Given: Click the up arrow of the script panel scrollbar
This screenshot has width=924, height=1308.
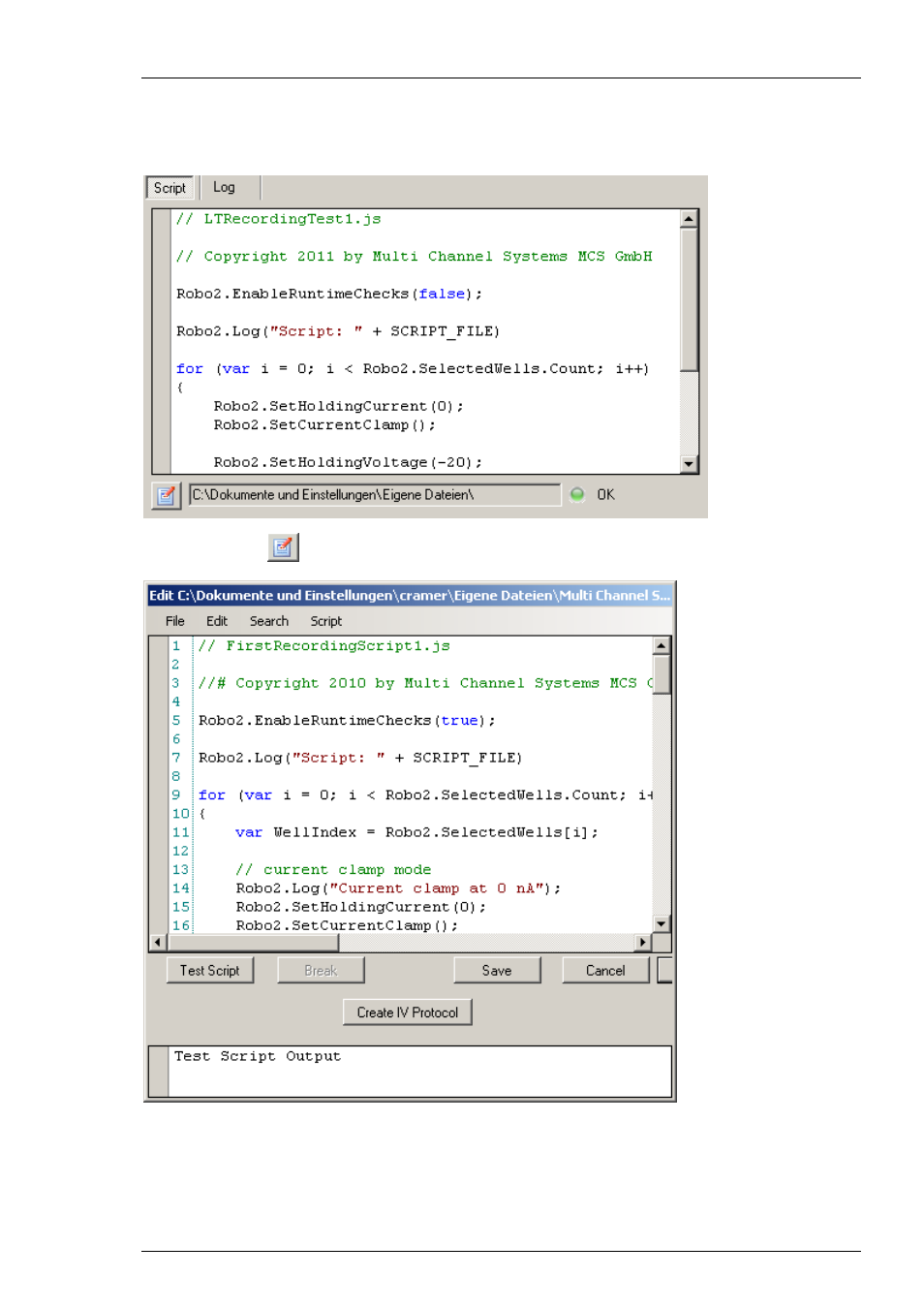Looking at the screenshot, I should pos(689,219).
